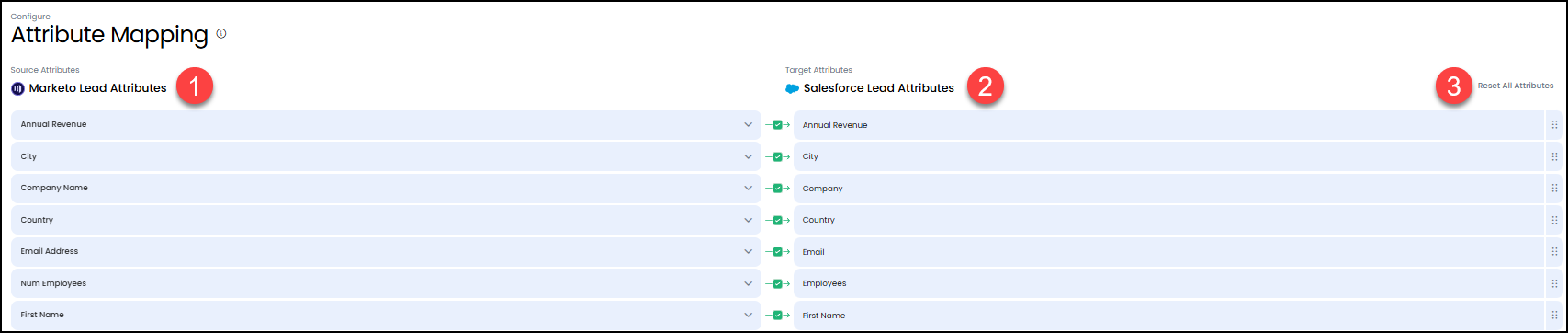Grab the drag handle for Email row
This screenshot has width=1568, height=333.
pos(1554,252)
